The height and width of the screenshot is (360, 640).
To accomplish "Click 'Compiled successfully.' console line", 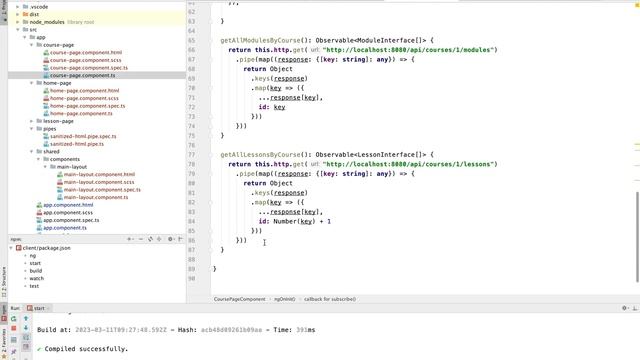I will pos(86,349).
